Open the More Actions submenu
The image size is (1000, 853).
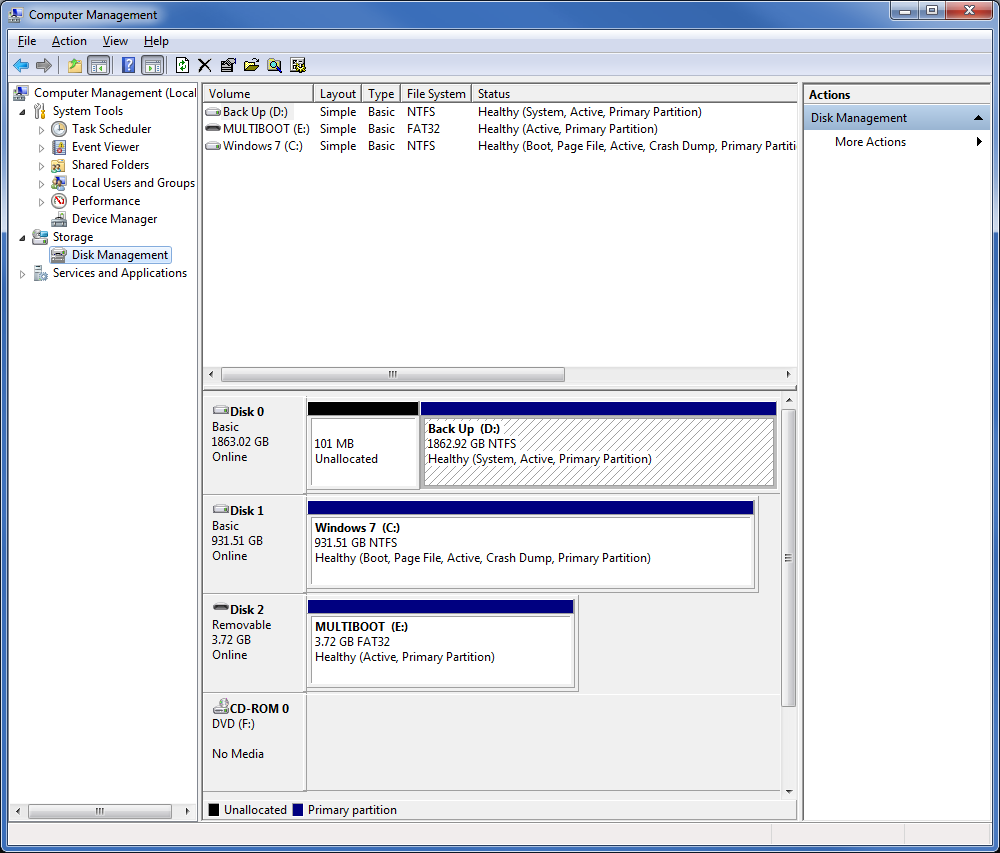(x=896, y=142)
